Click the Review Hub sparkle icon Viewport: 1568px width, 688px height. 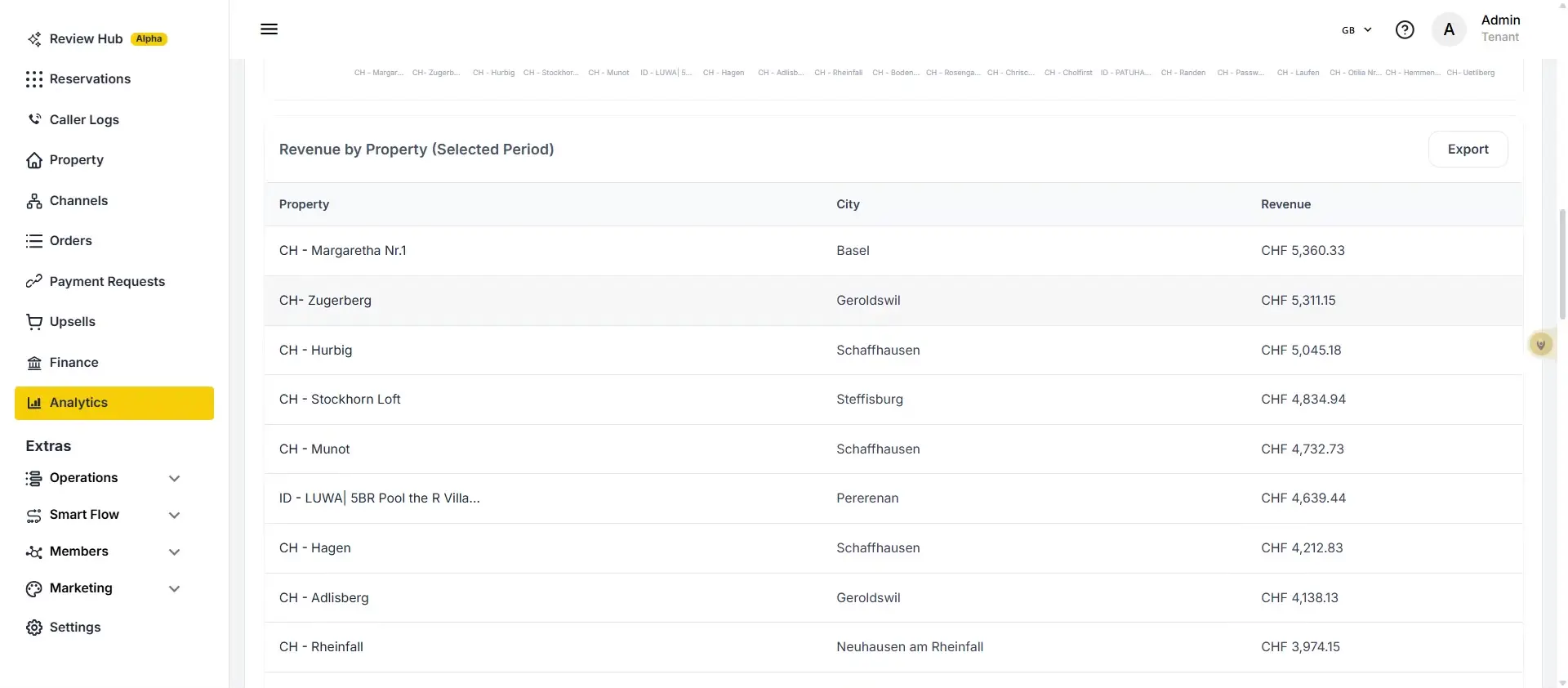(x=34, y=39)
